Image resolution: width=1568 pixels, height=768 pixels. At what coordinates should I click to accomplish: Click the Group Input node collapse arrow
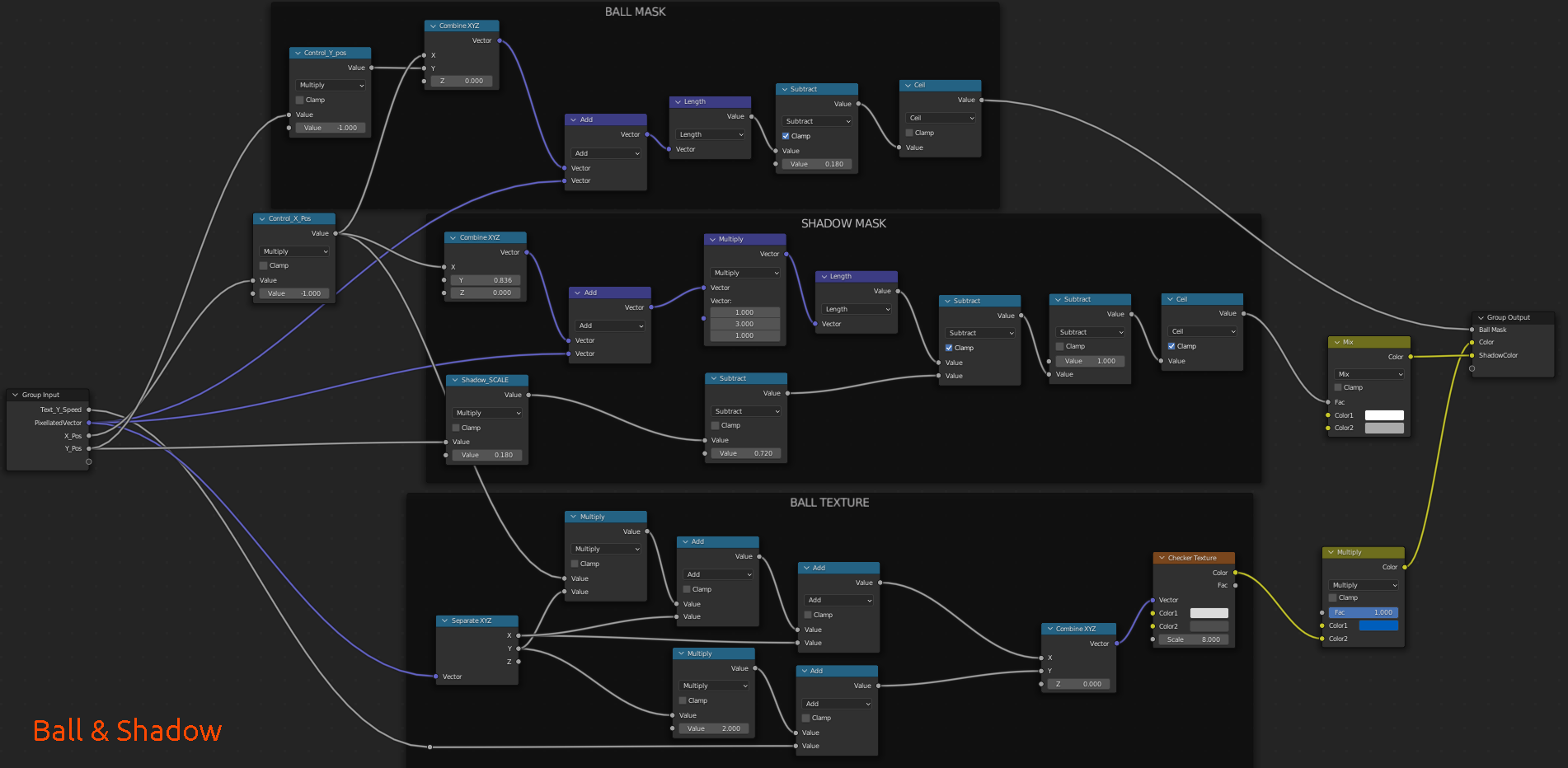click(15, 395)
